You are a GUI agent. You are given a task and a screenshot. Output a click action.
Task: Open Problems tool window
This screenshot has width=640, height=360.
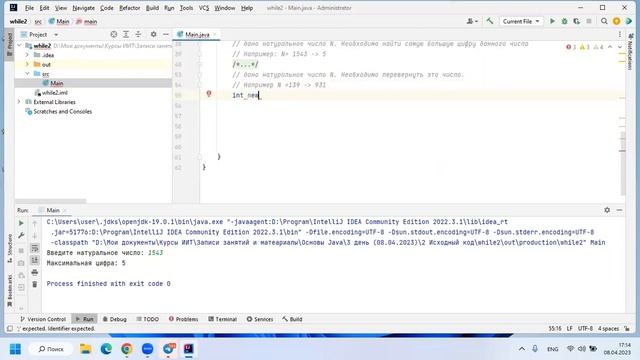(183, 319)
